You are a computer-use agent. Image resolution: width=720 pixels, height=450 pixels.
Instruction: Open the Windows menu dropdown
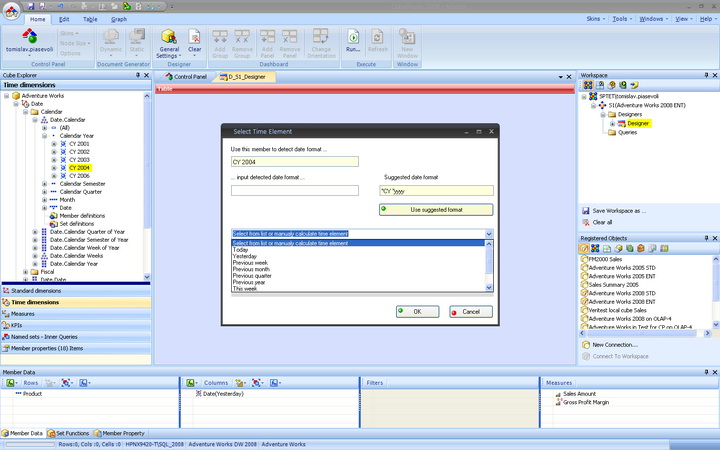(x=654, y=19)
